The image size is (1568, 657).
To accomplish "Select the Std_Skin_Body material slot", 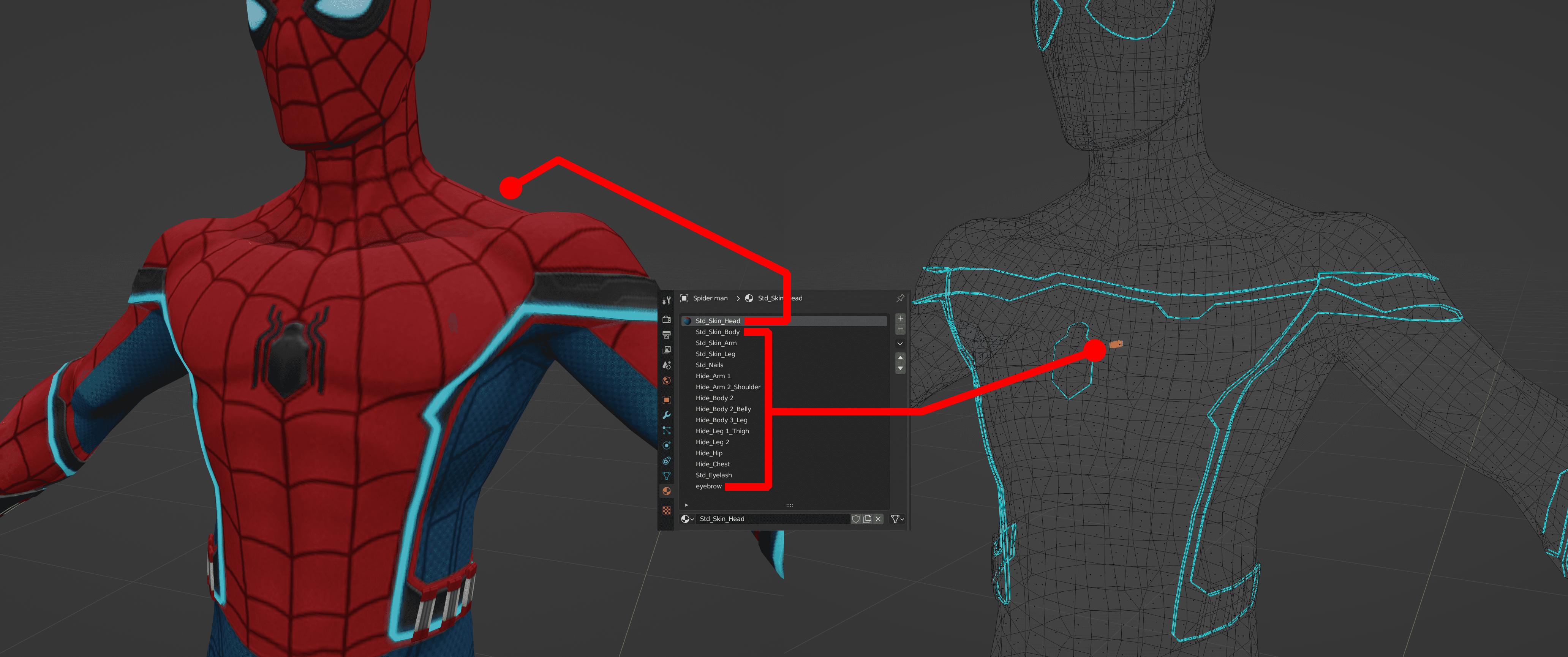I will 784,332.
